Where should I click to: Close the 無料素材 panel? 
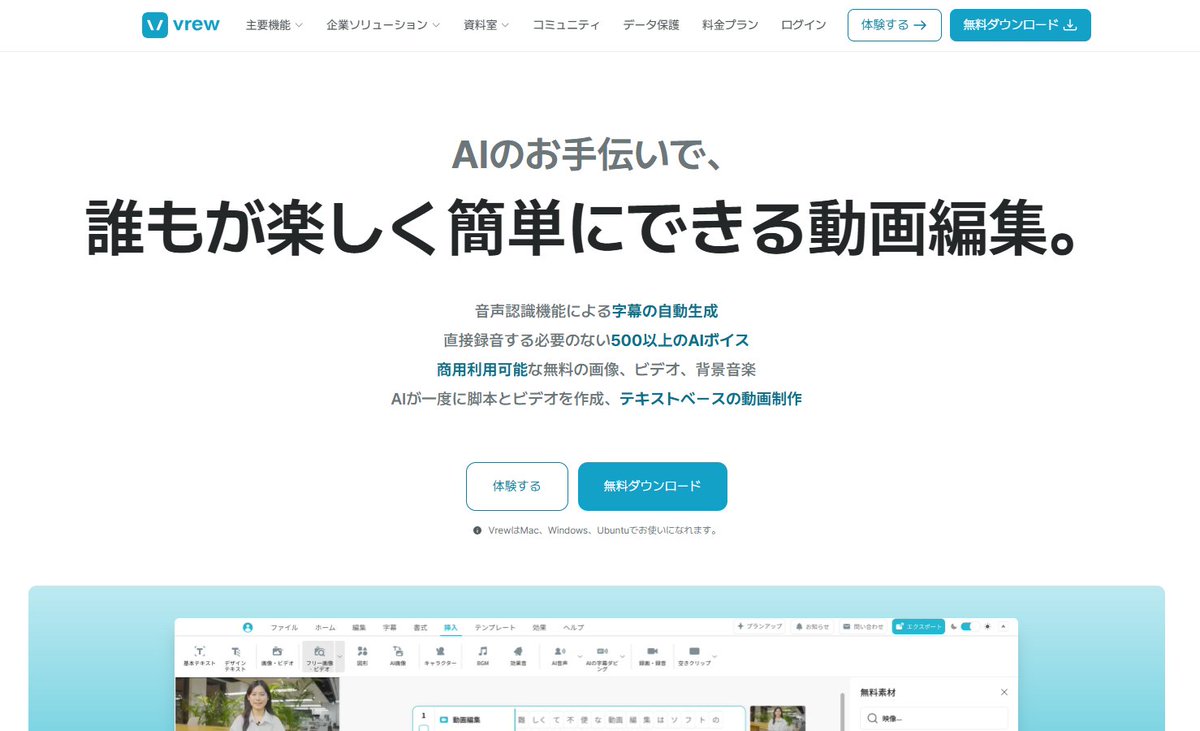click(x=1004, y=692)
